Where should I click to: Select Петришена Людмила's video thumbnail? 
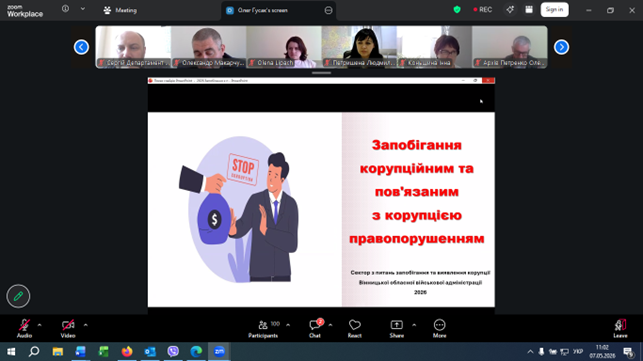click(x=359, y=47)
